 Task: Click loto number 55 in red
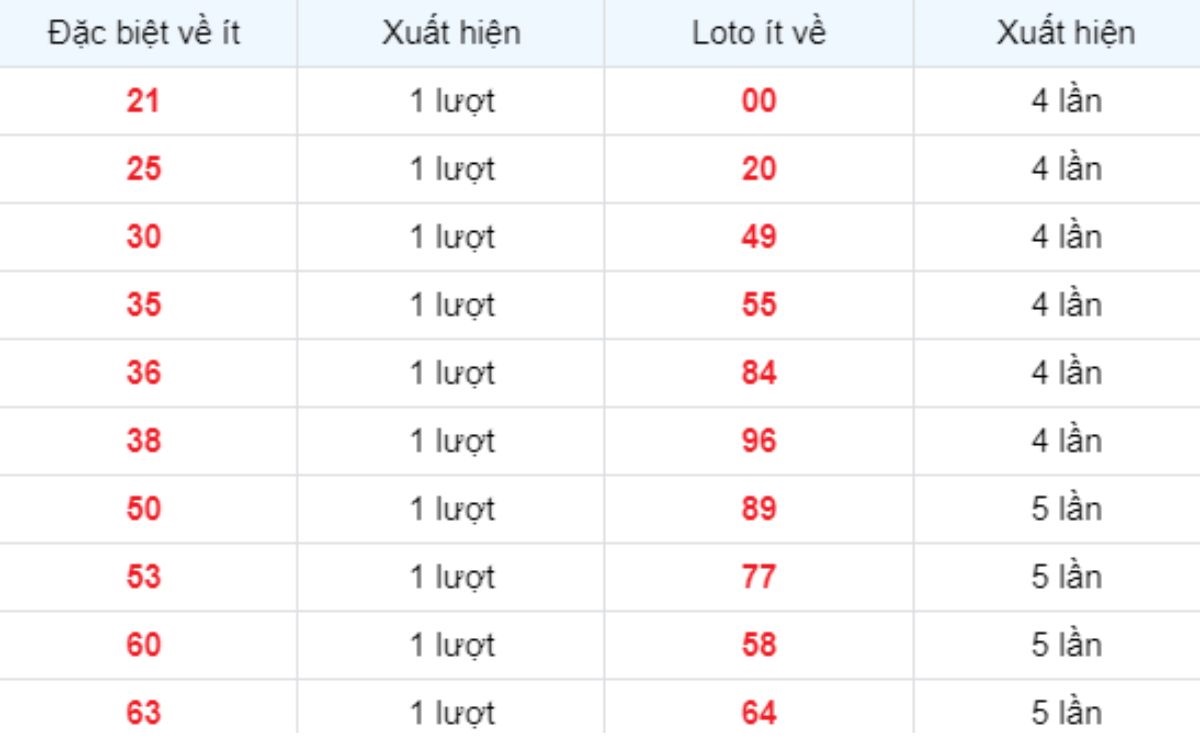point(759,305)
